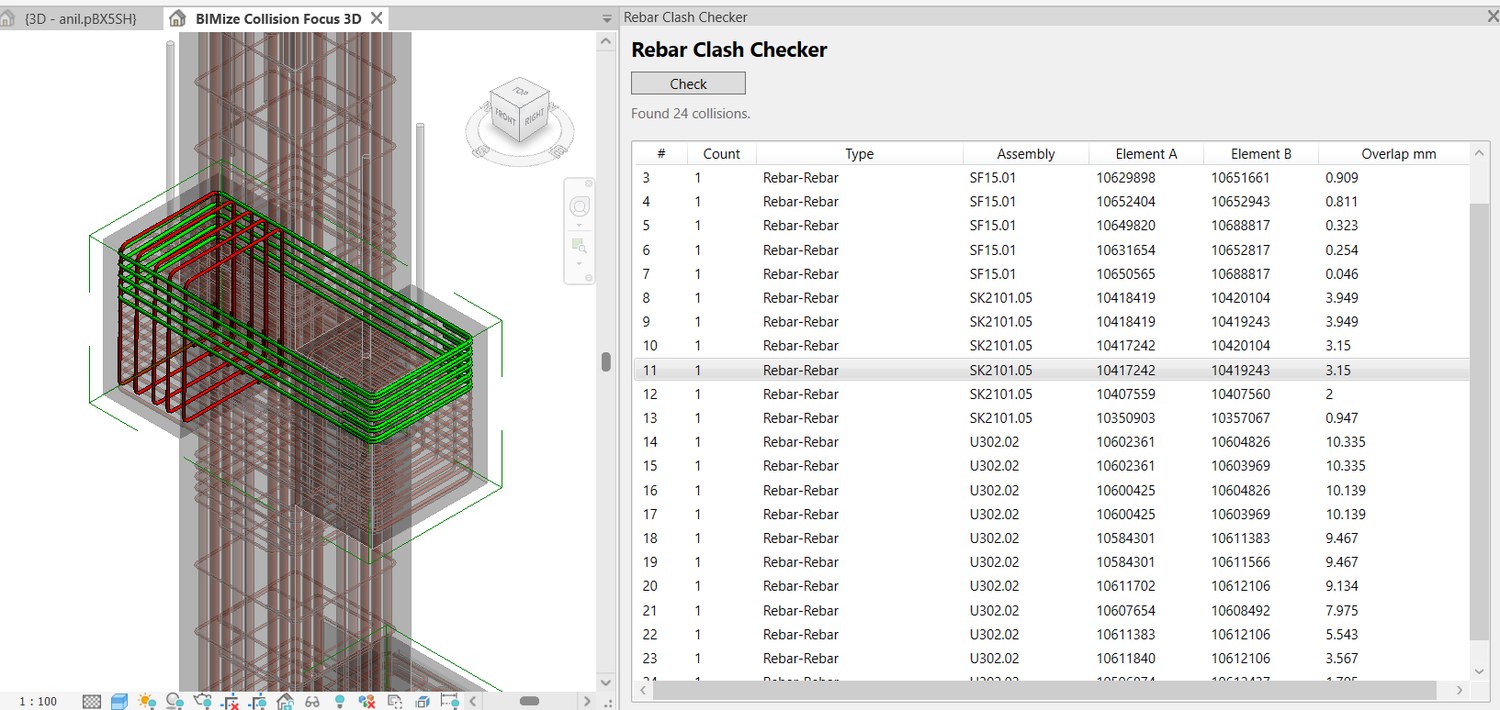Click the 1 : 100 view scale
The width and height of the screenshot is (1500, 710).
click(38, 701)
